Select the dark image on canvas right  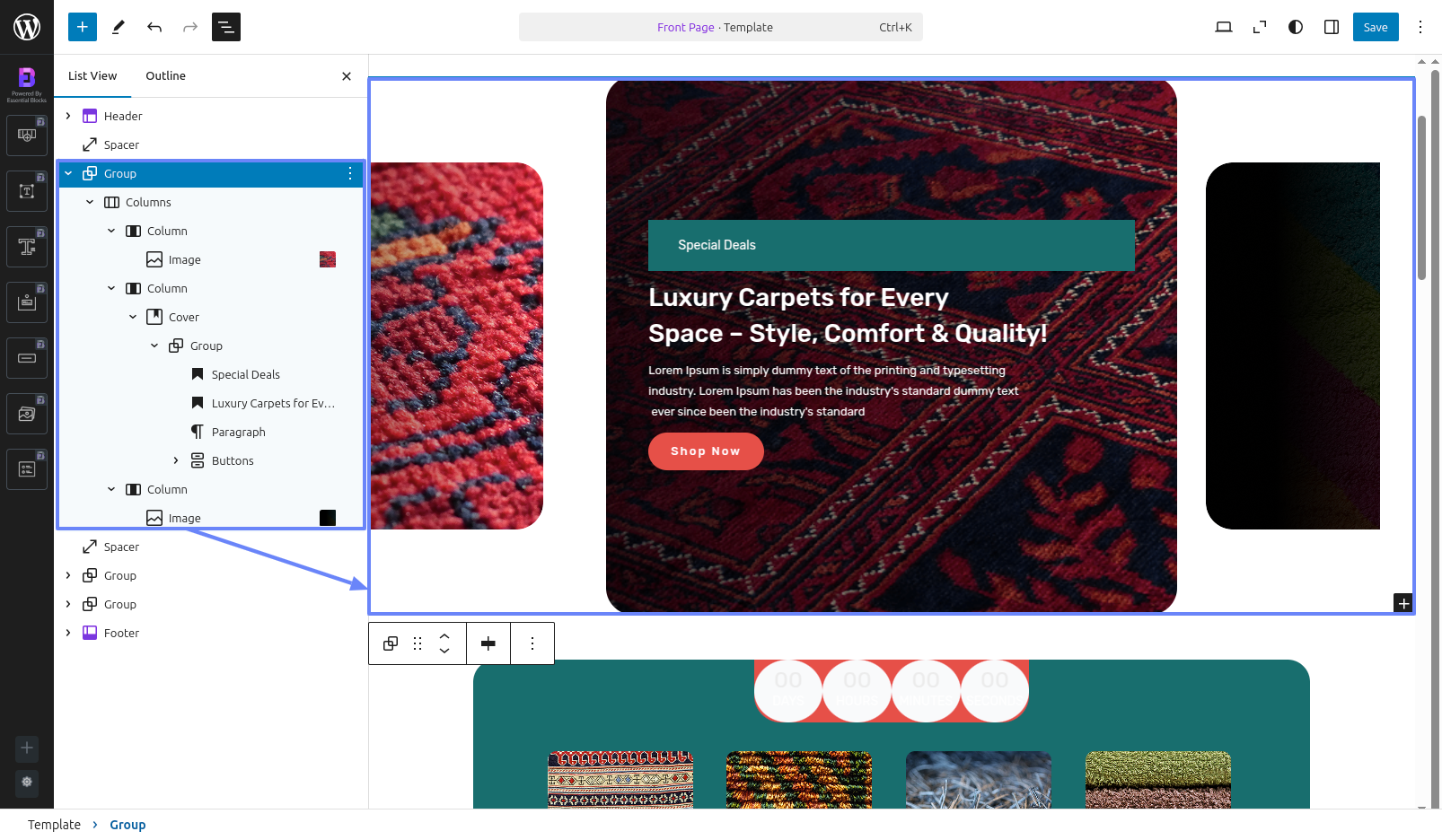click(1293, 346)
